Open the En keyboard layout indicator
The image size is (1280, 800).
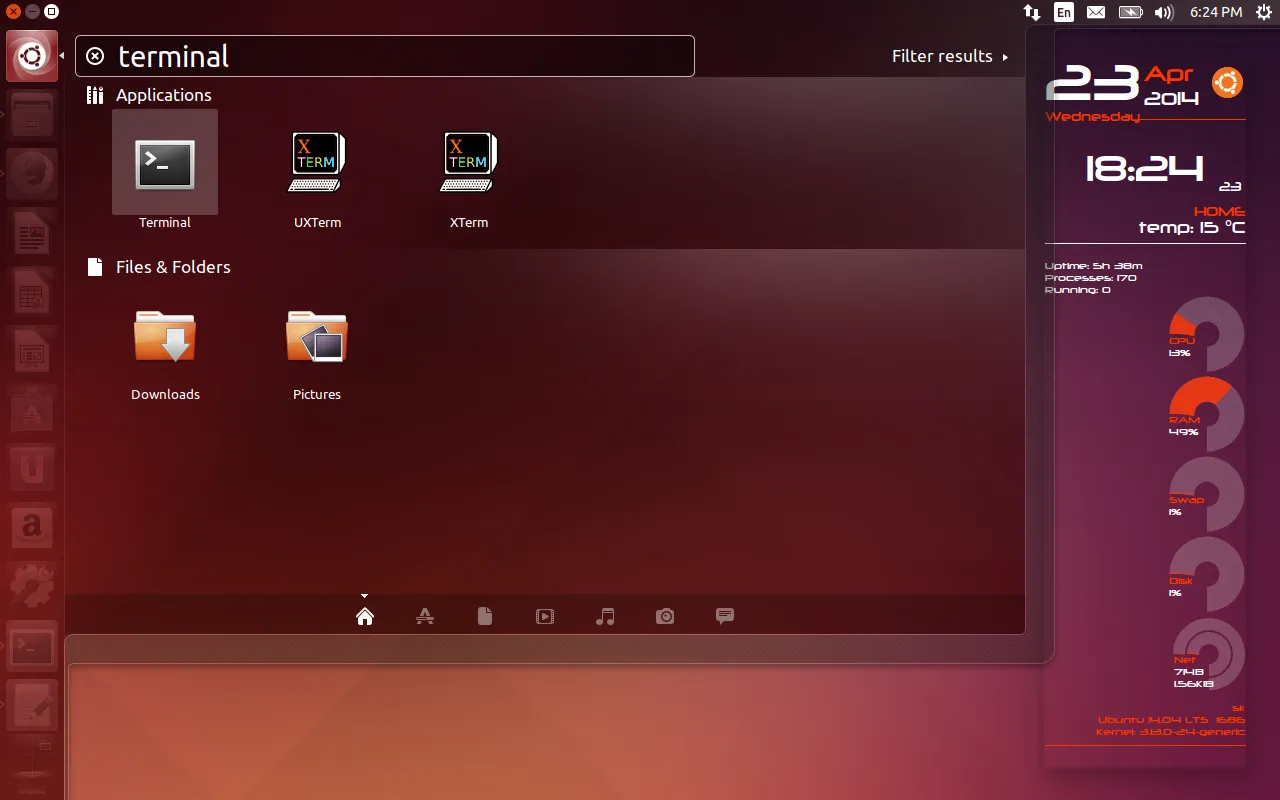pos(1064,12)
